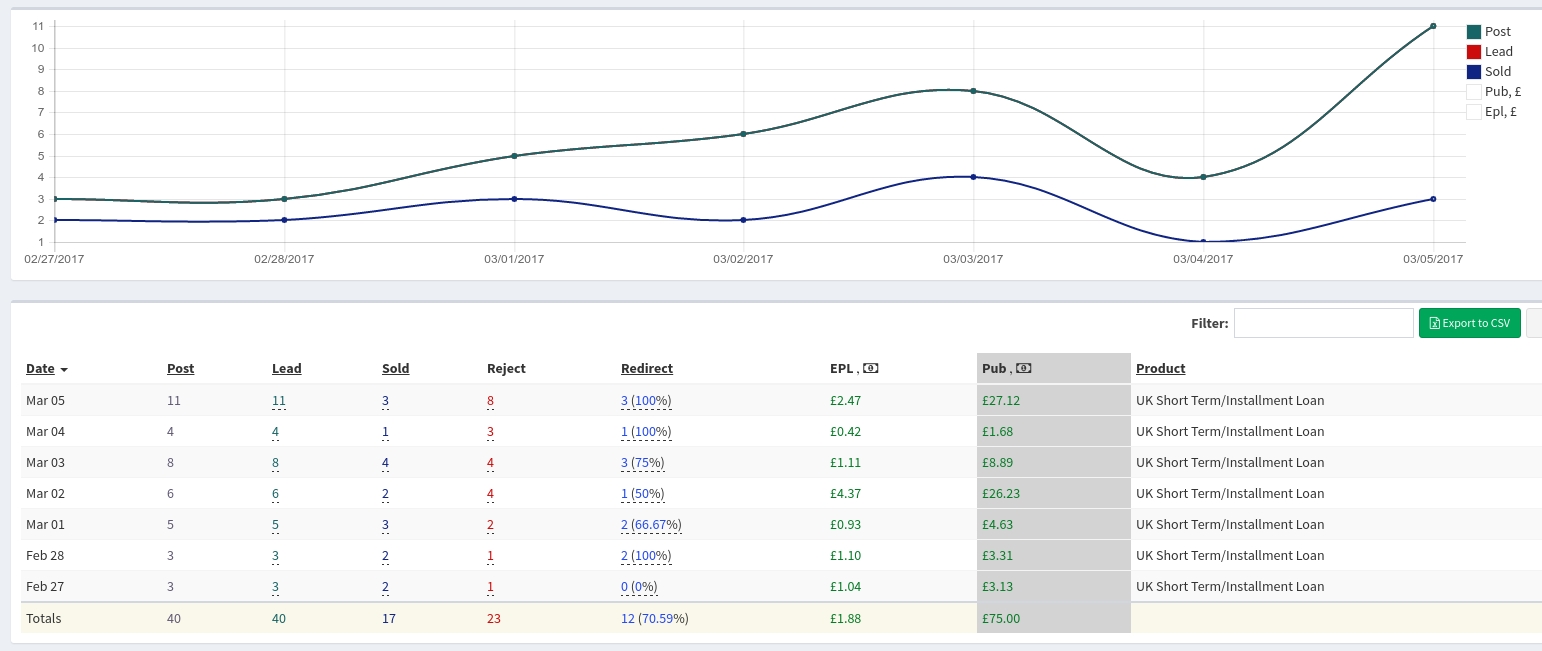The width and height of the screenshot is (1542, 651).
Task: Enable the Pub, £ series legend box
Action: (1473, 92)
